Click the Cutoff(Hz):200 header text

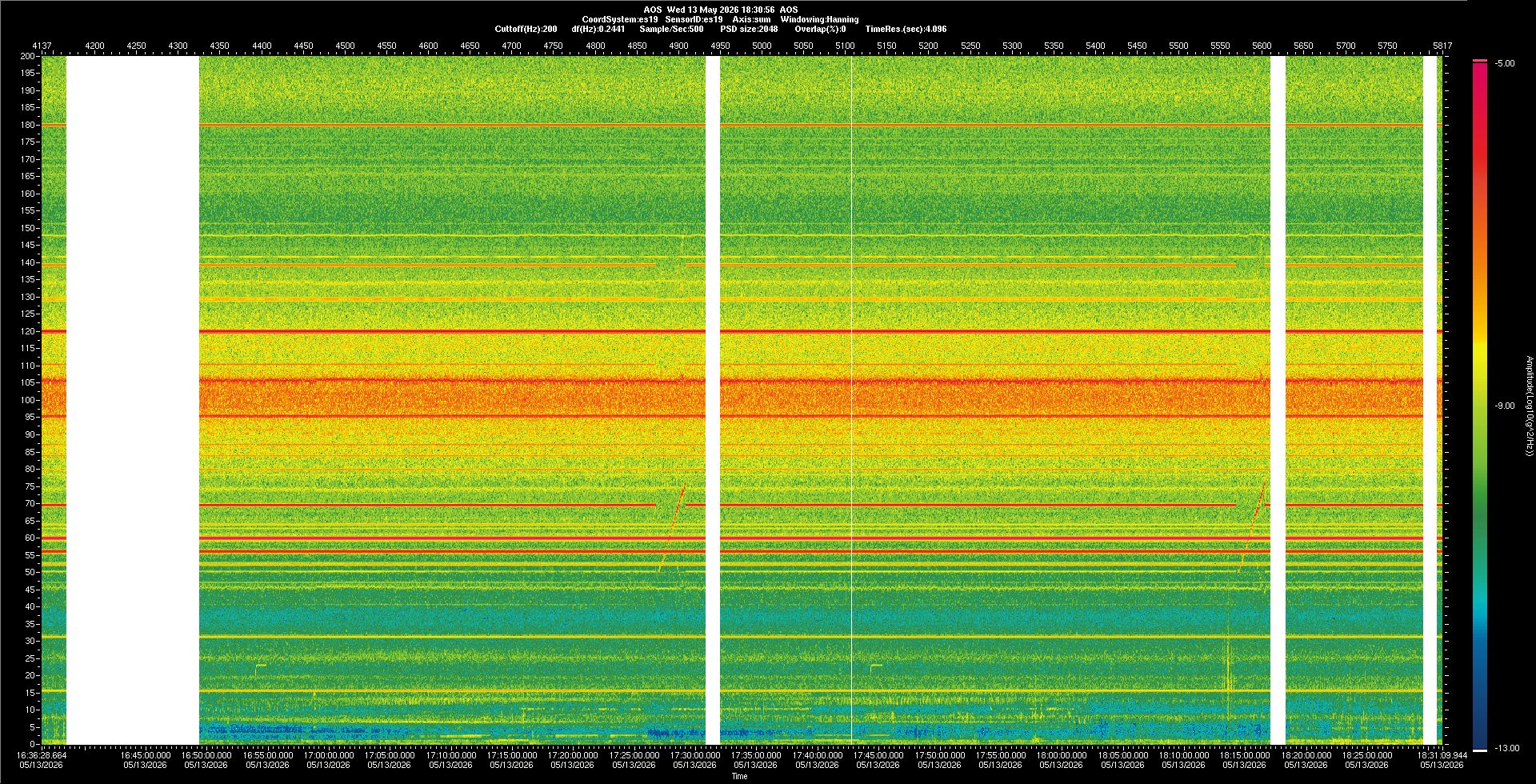click(x=526, y=29)
